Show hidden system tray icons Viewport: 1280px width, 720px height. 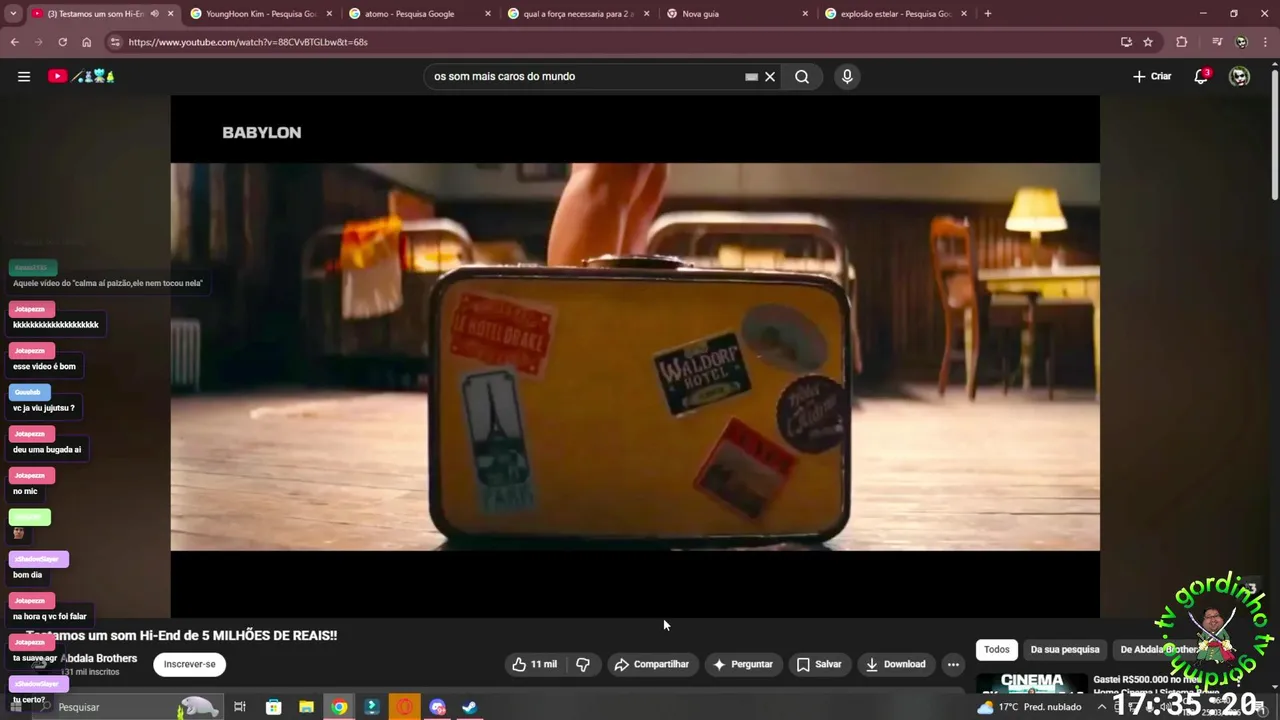point(1101,707)
